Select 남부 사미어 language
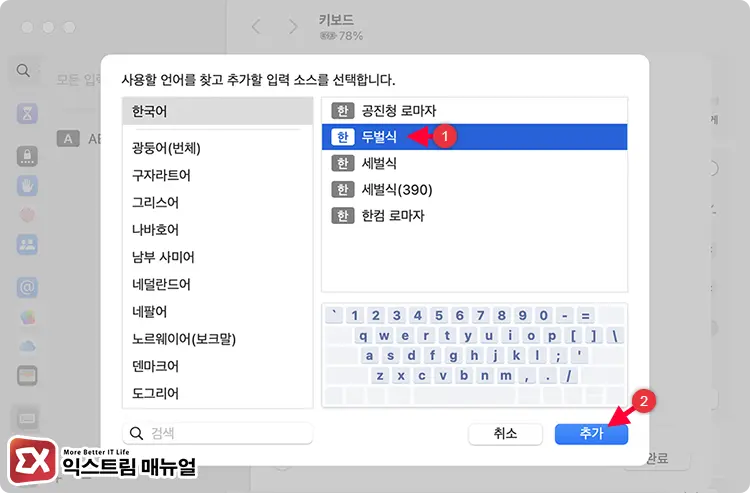Viewport: 750px width, 493px height. click(x=218, y=257)
